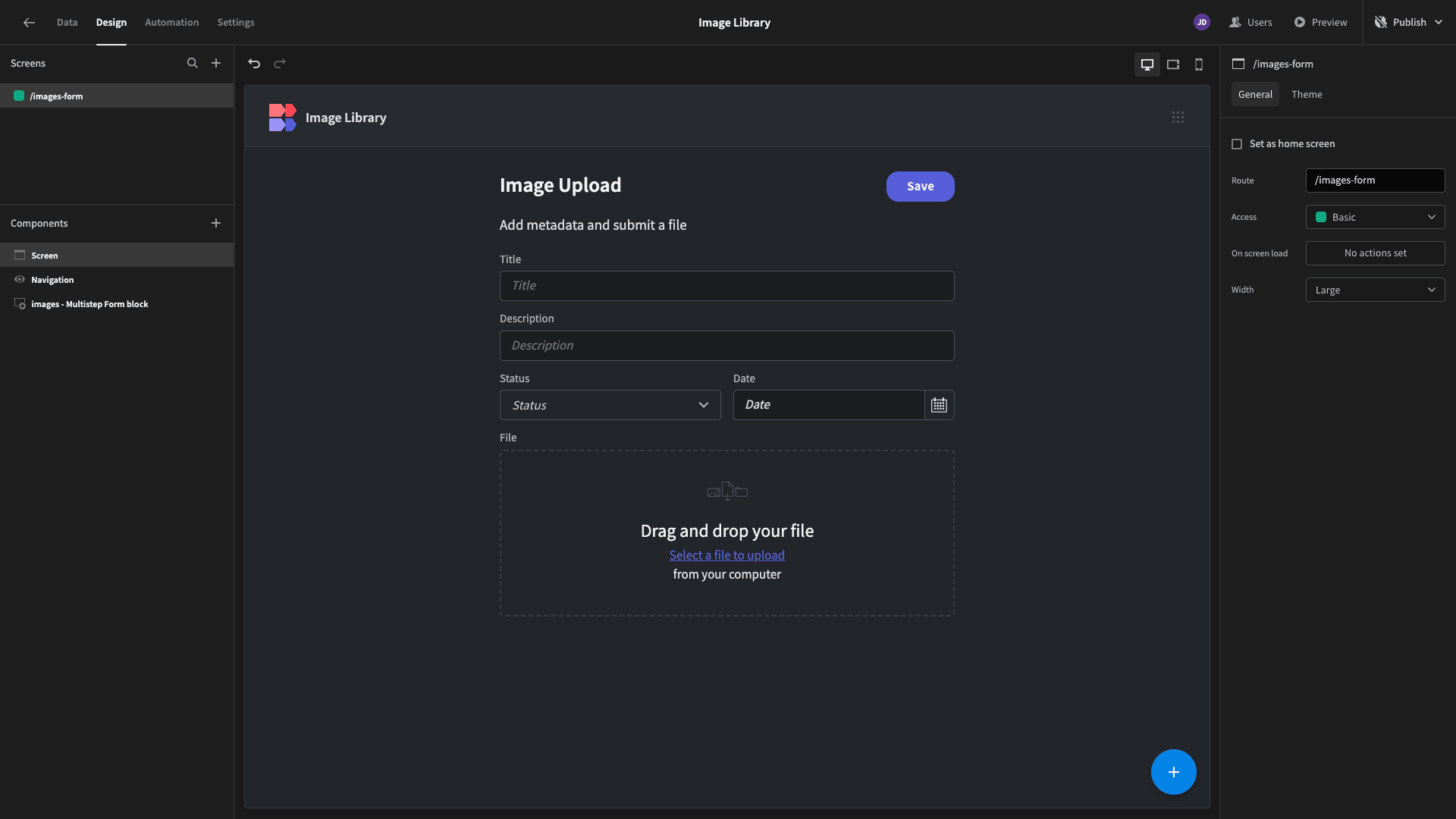Screen dimensions: 1456x819
Task: Click the green /images-form screen color icon
Action: pos(19,96)
